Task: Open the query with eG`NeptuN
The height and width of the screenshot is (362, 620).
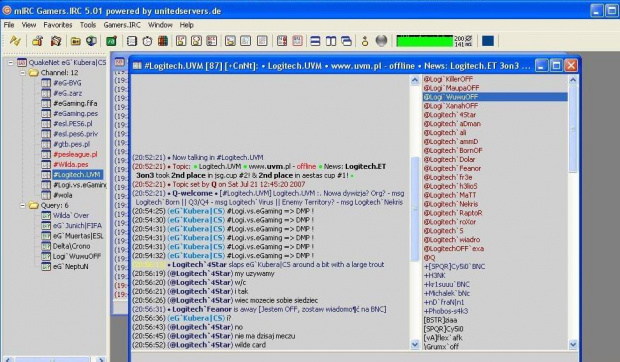Action: click(x=70, y=267)
